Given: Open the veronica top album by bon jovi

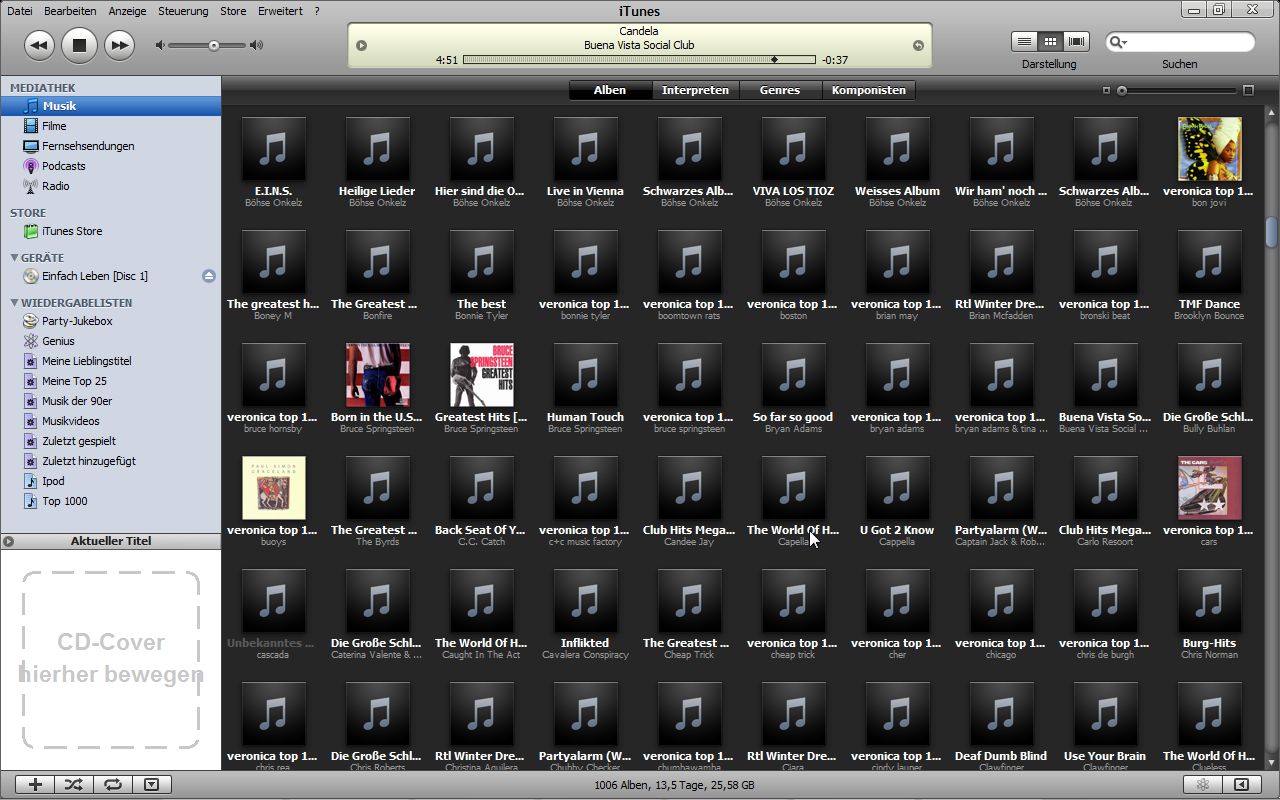Looking at the screenshot, I should click(x=1209, y=149).
